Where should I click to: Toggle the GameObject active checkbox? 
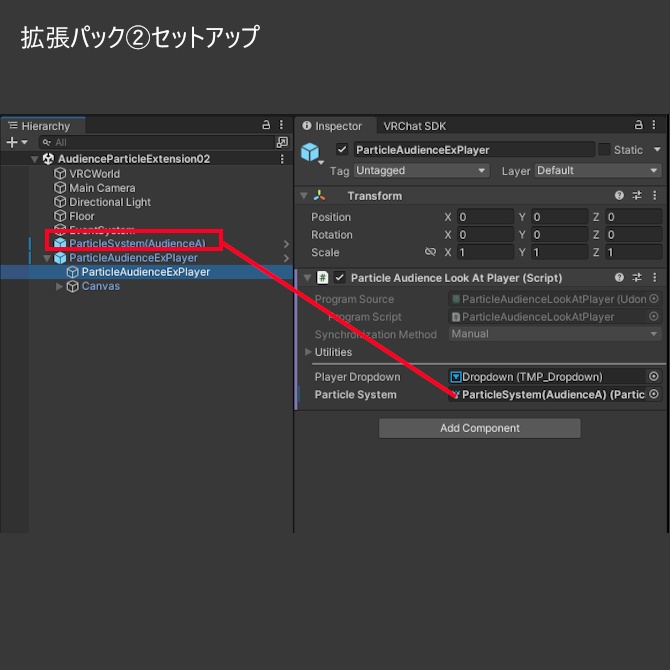[342, 150]
